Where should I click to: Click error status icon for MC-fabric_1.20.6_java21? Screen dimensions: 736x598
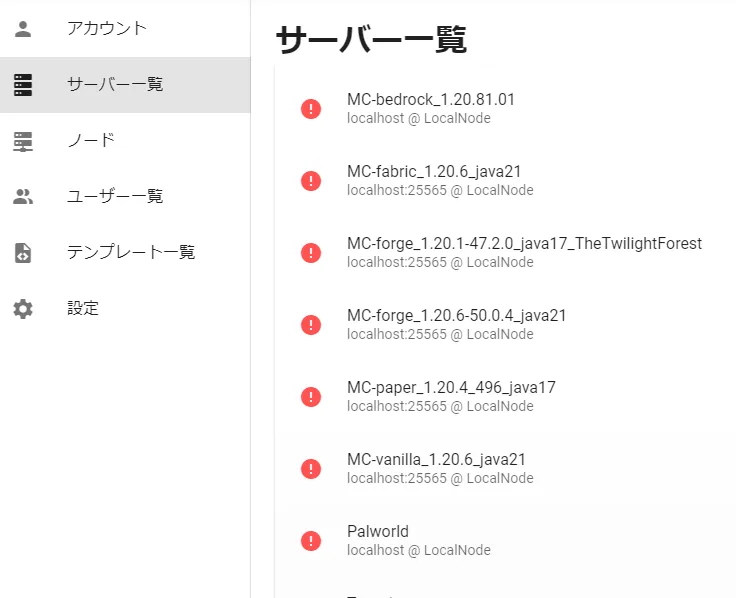311,181
